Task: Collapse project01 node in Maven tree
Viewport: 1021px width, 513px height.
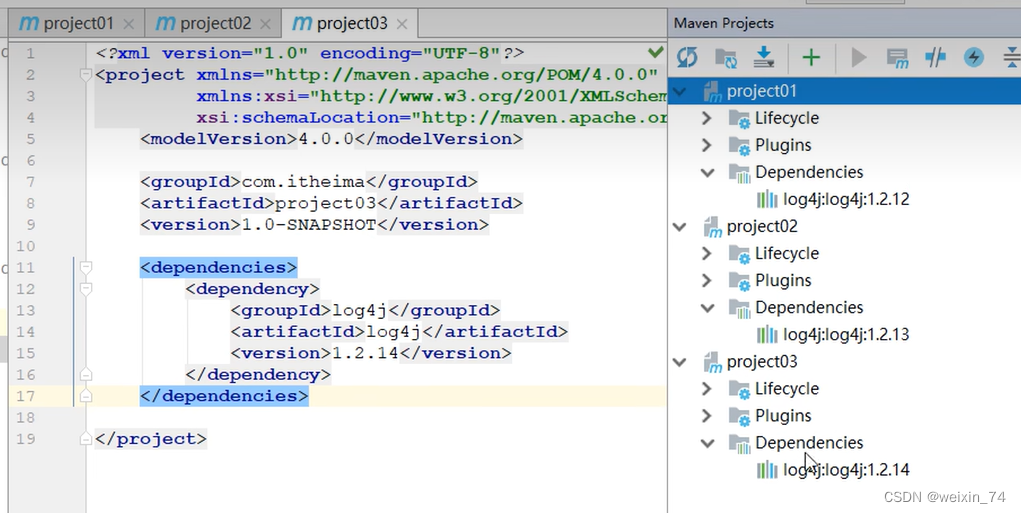Action: point(679,92)
